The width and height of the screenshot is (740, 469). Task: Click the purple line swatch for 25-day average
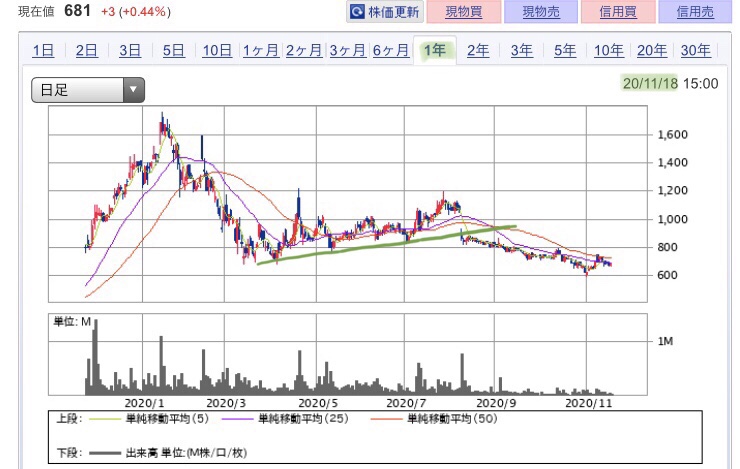(x=237, y=419)
